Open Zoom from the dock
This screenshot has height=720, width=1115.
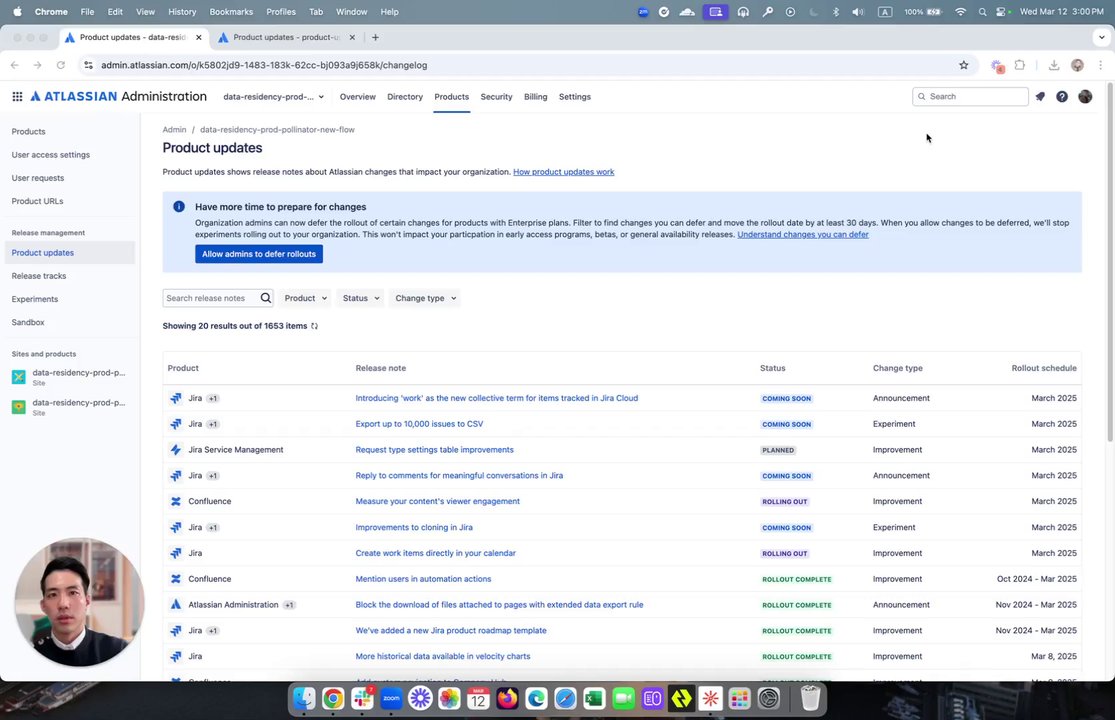[391, 699]
